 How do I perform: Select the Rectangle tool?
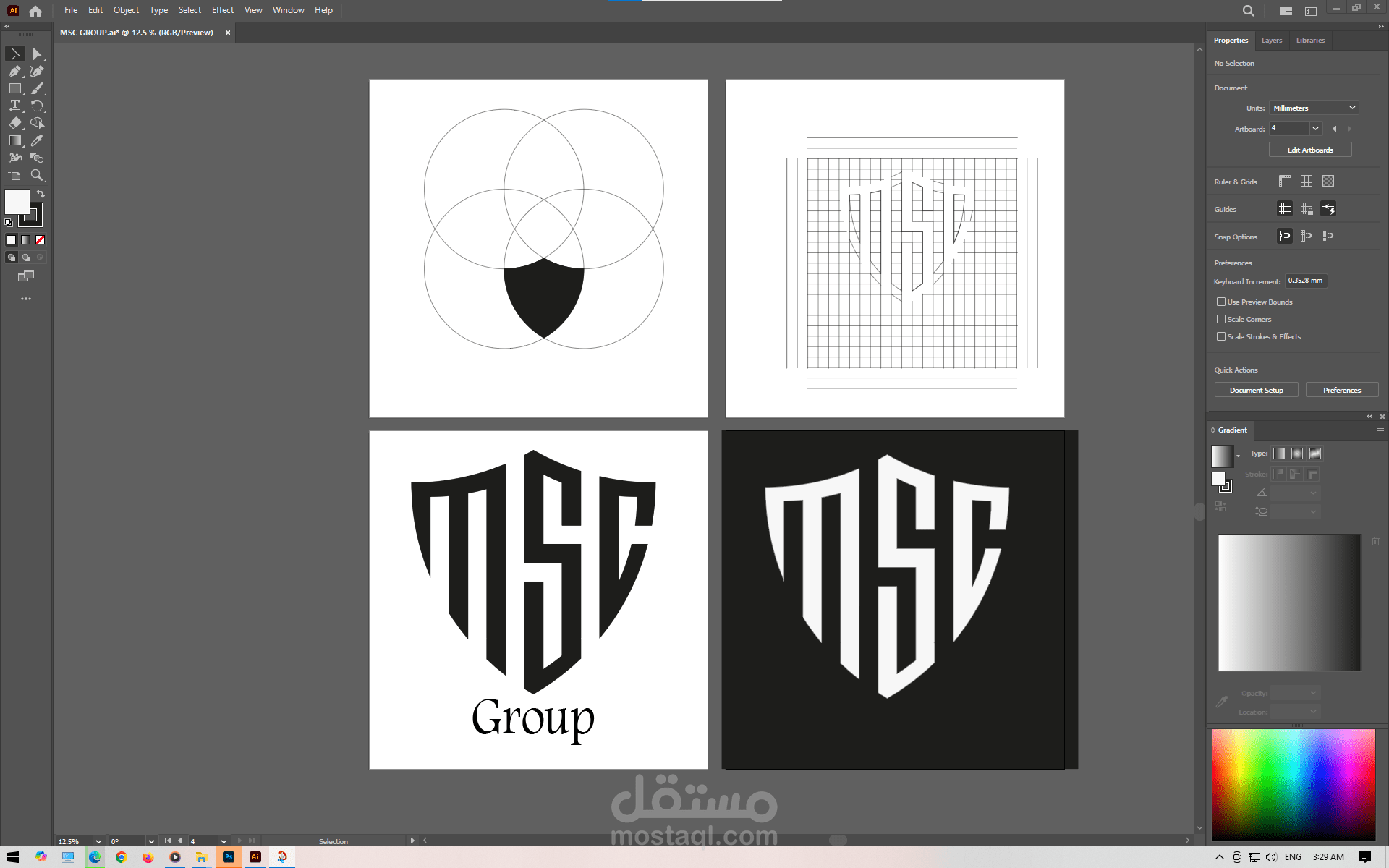click(x=14, y=88)
